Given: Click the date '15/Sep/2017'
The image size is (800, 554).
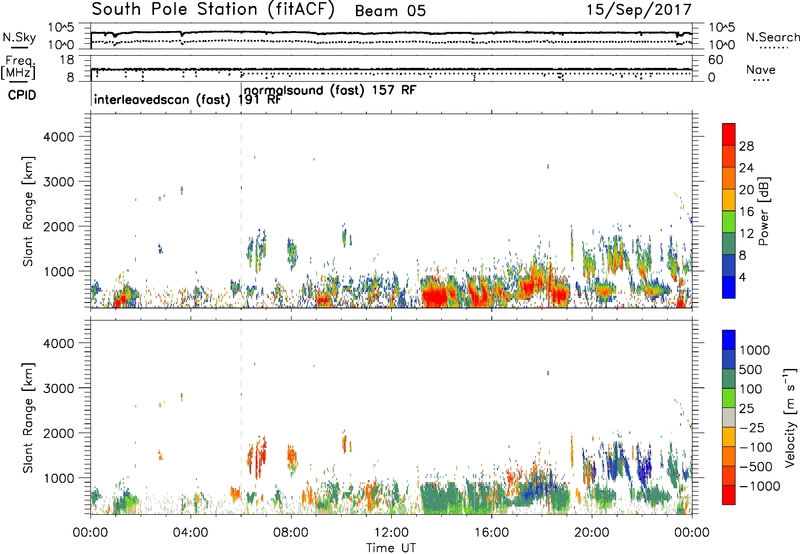Looking at the screenshot, I should (x=639, y=10).
